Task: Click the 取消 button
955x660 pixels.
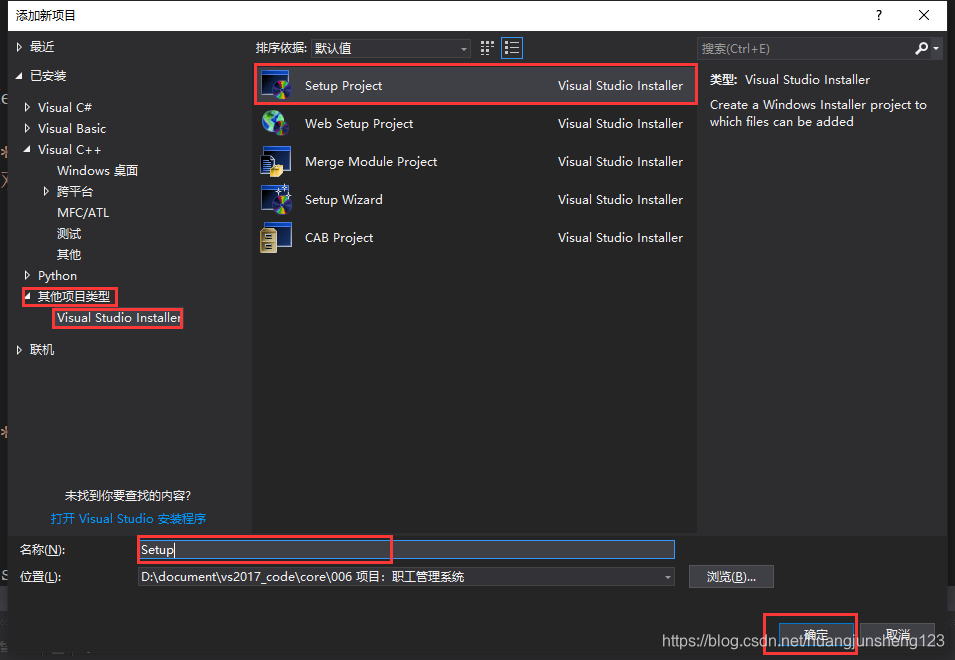Action: 898,634
